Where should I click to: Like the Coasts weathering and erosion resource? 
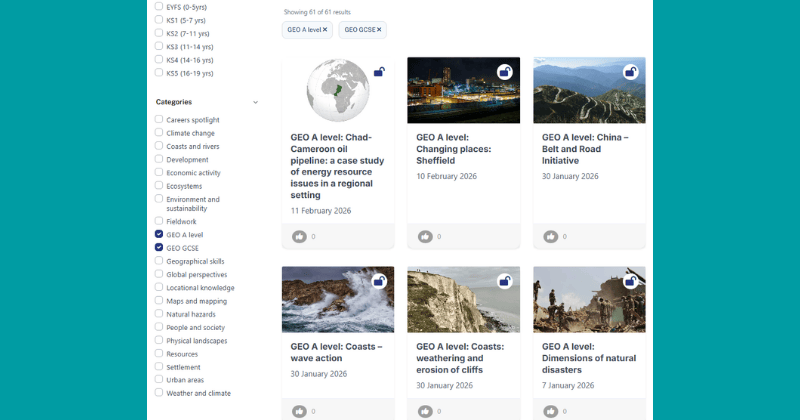[x=425, y=411]
